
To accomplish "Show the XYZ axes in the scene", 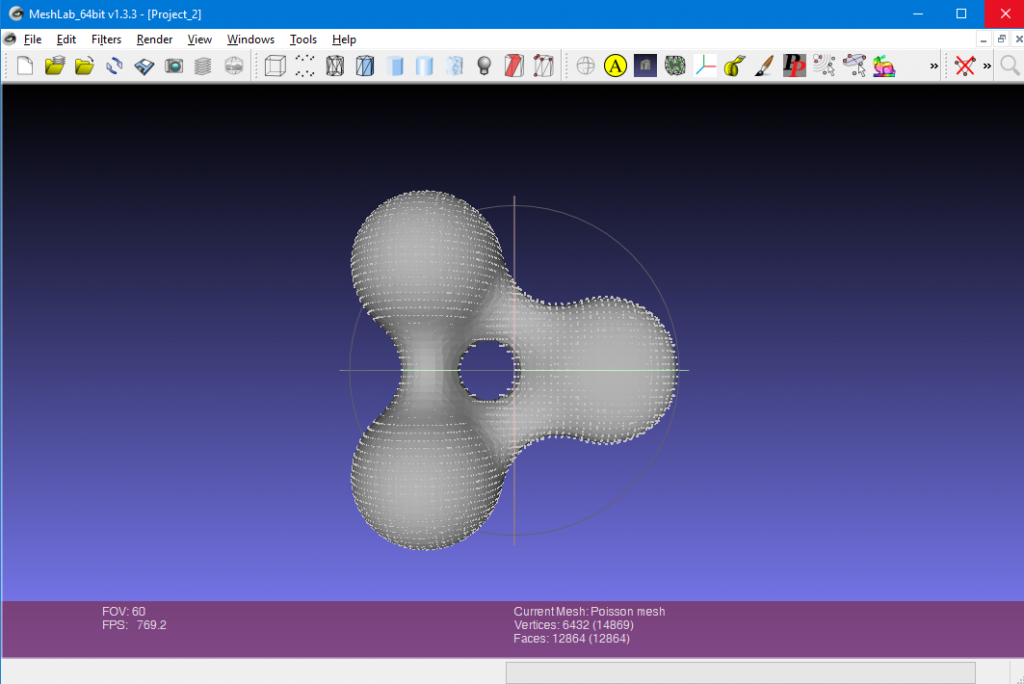I will point(707,65).
